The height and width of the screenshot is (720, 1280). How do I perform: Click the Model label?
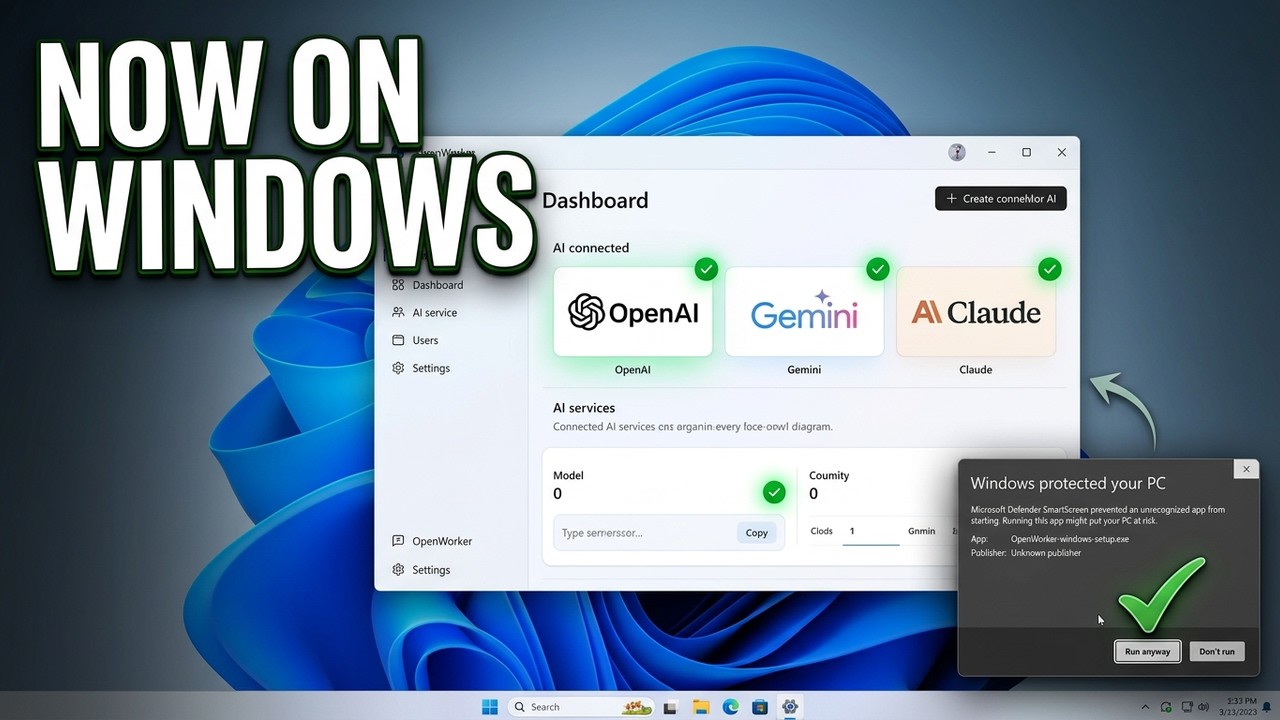click(568, 475)
